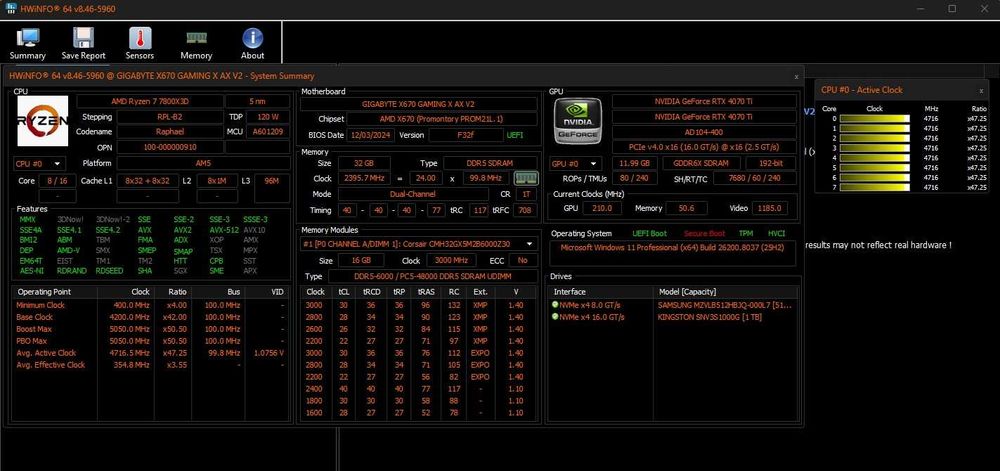Viewport: 1000px width, 471px height.
Task: Click the BIOS Date 12/03/2024 field
Action: tap(370, 135)
